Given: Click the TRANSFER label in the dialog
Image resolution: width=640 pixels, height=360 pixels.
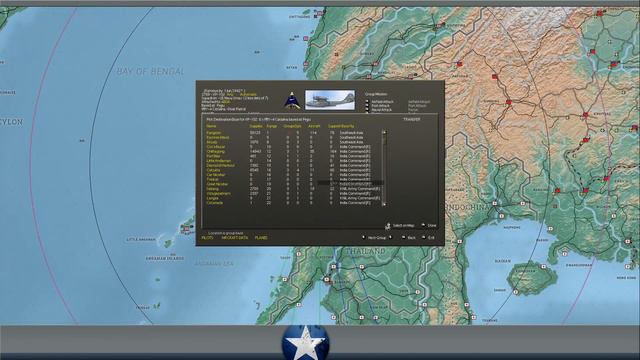Looking at the screenshot, I should click(411, 119).
